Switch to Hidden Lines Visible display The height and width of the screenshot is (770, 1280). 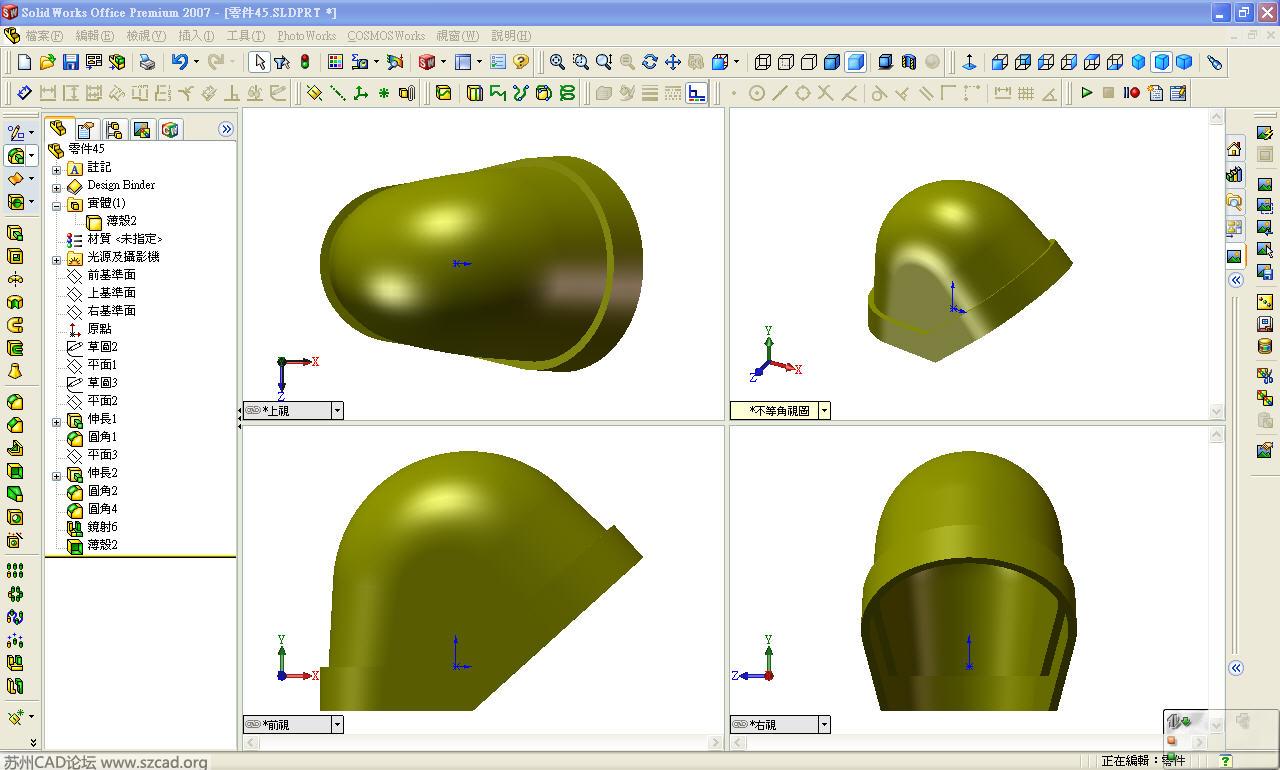786,62
